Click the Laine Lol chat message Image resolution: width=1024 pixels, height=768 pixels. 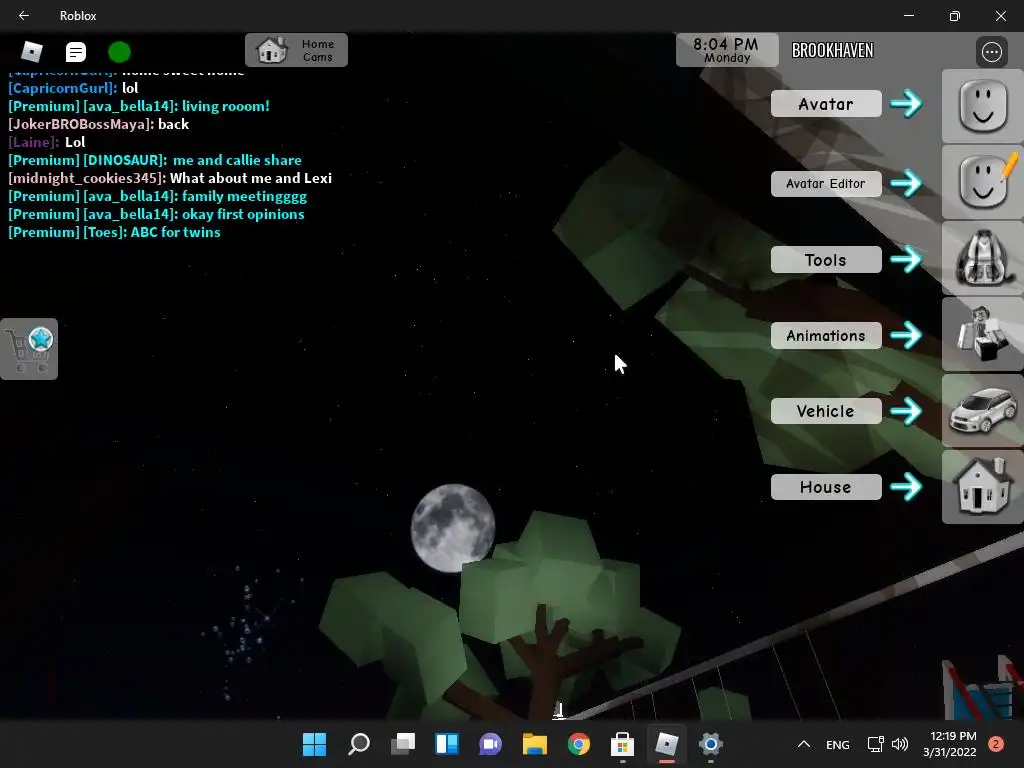click(47, 142)
